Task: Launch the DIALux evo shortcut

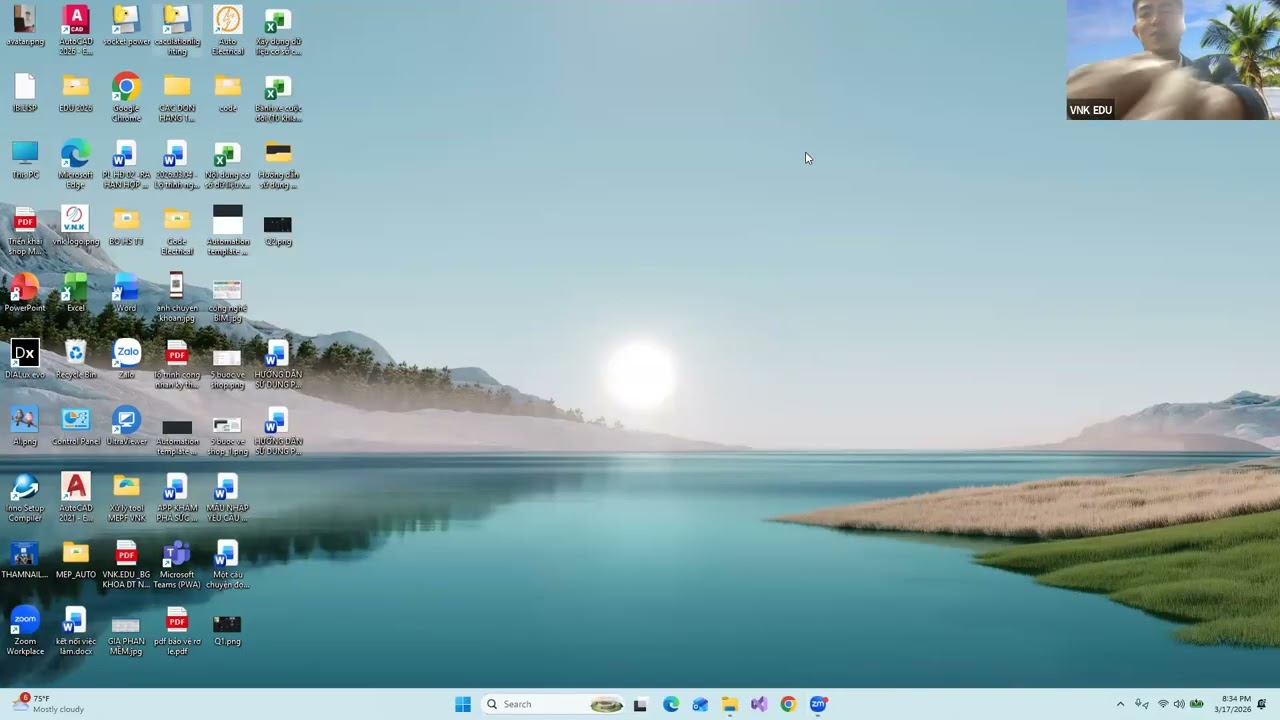Action: click(x=25, y=360)
